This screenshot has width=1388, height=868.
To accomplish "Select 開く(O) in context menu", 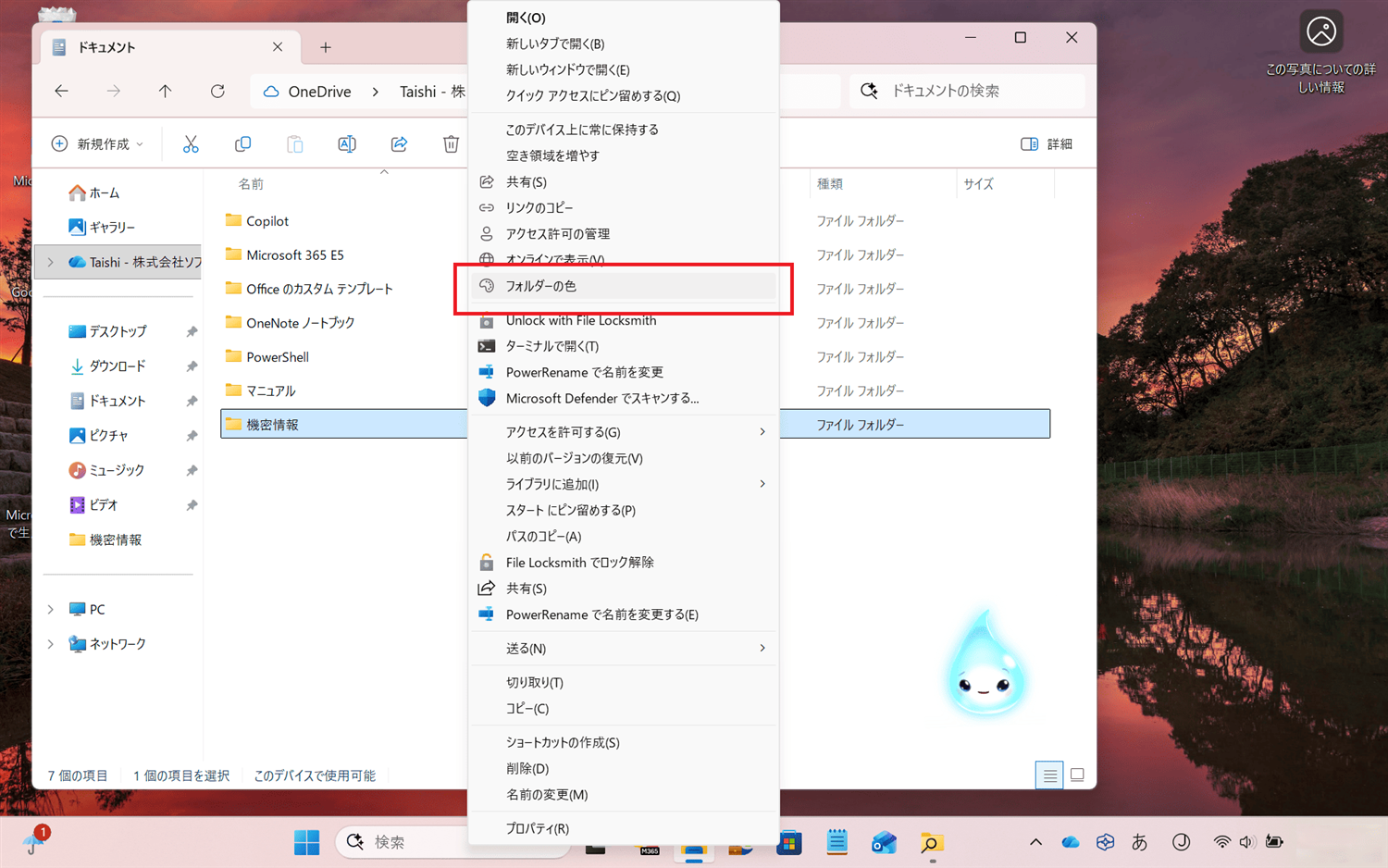I will coord(624,18).
